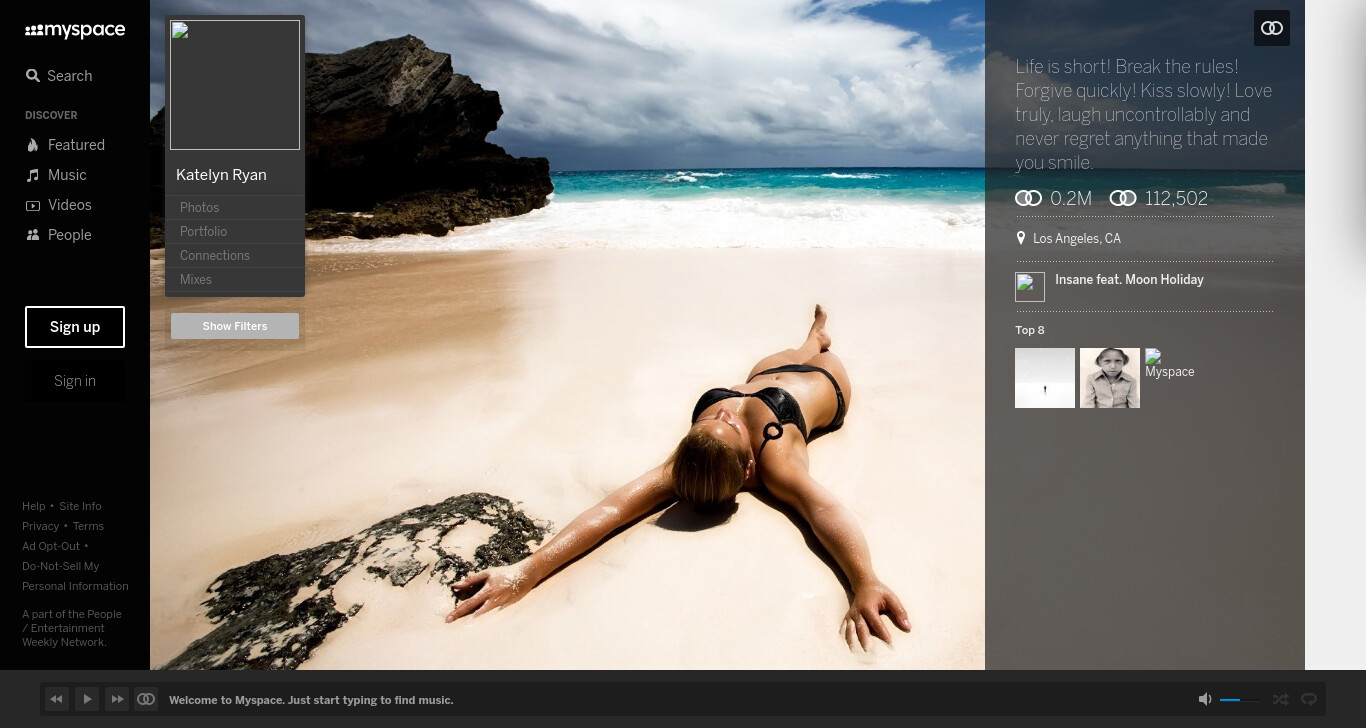Open the Top 8 Myspace entry
Image resolution: width=1366 pixels, height=728 pixels.
point(1169,364)
